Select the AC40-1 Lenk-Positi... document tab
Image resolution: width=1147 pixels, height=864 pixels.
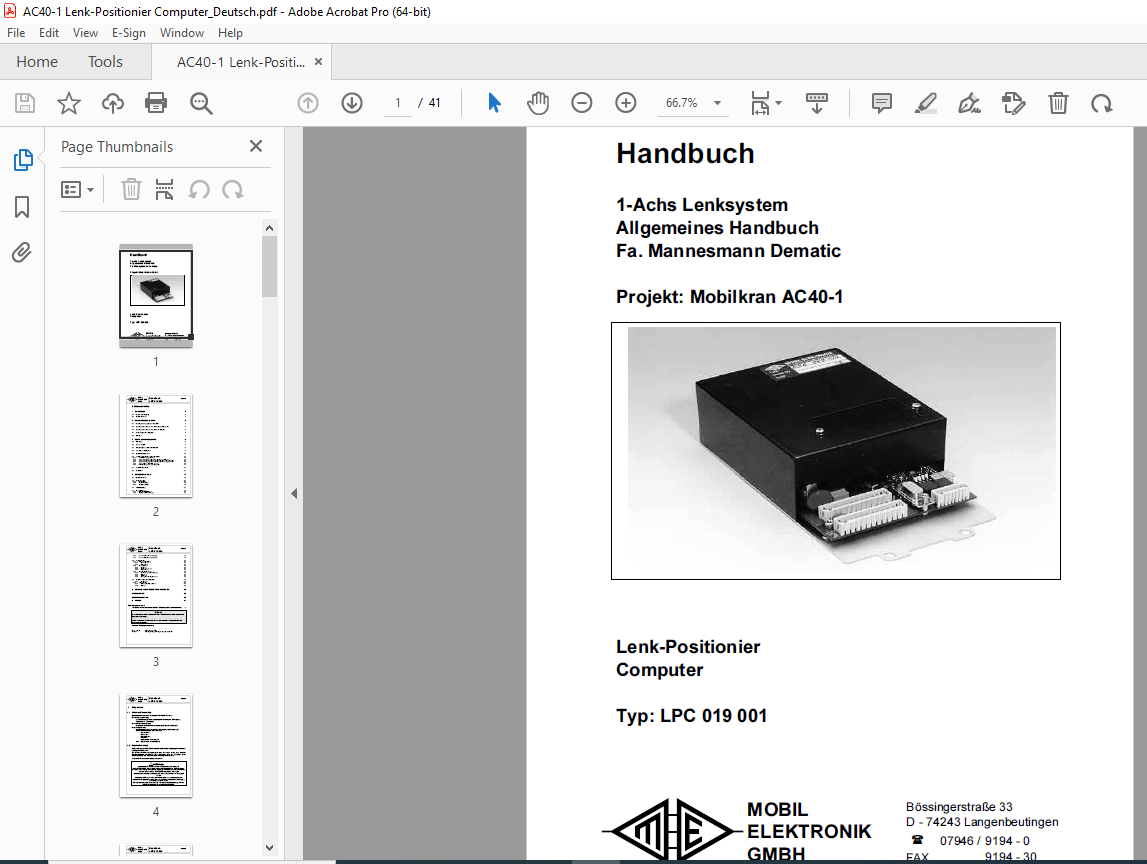point(241,62)
